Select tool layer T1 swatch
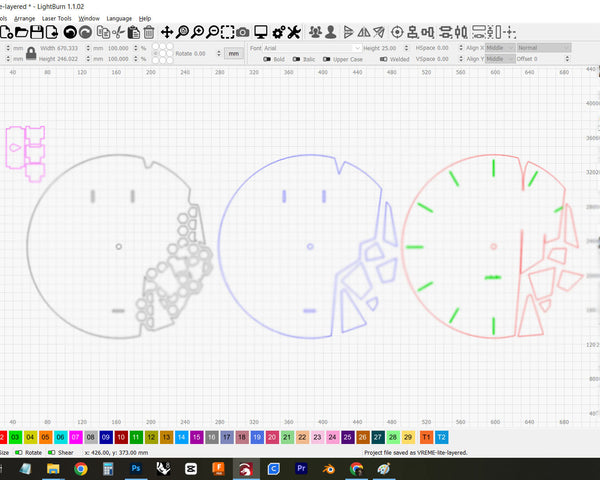Viewport: 600px width, 480px height. (x=426, y=437)
